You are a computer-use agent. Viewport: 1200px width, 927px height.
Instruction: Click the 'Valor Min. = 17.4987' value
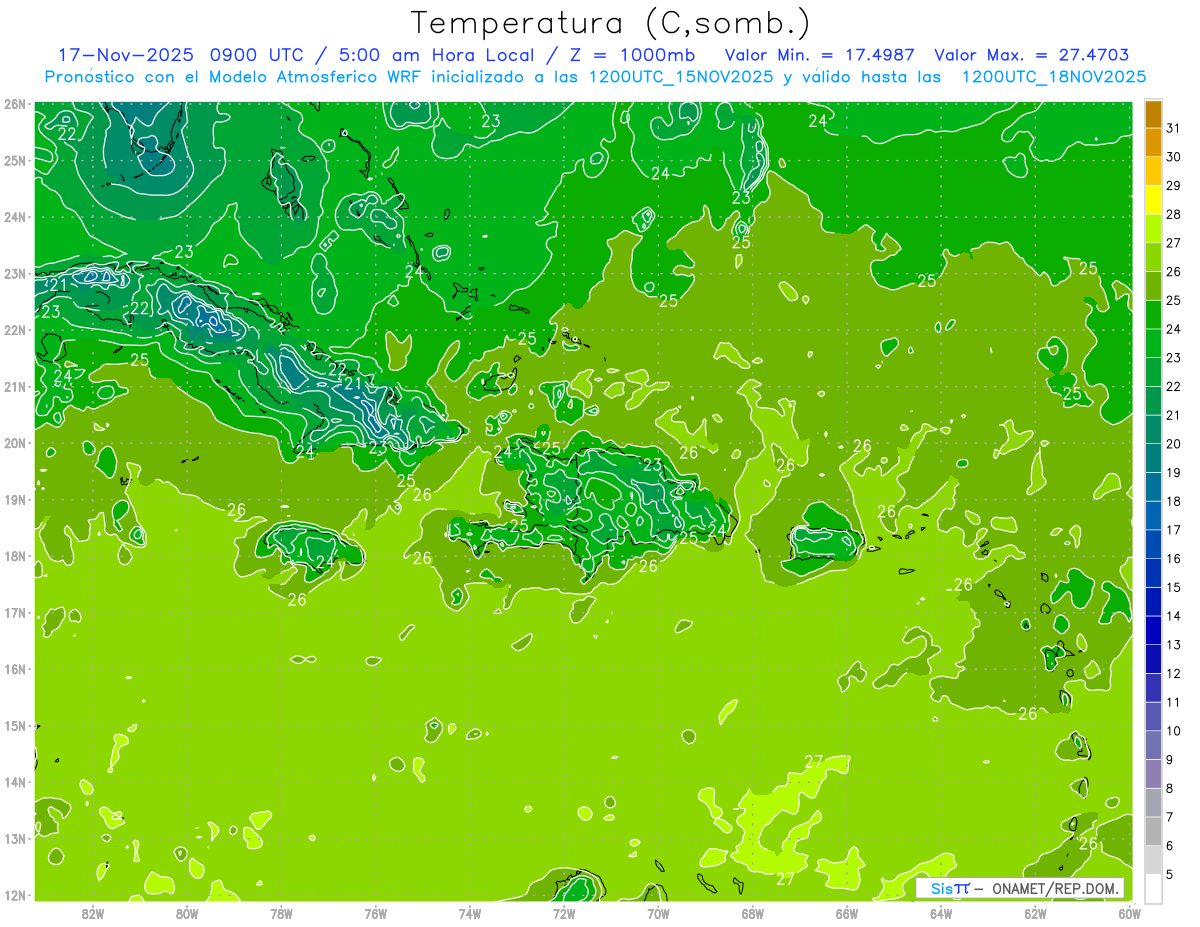coord(819,56)
